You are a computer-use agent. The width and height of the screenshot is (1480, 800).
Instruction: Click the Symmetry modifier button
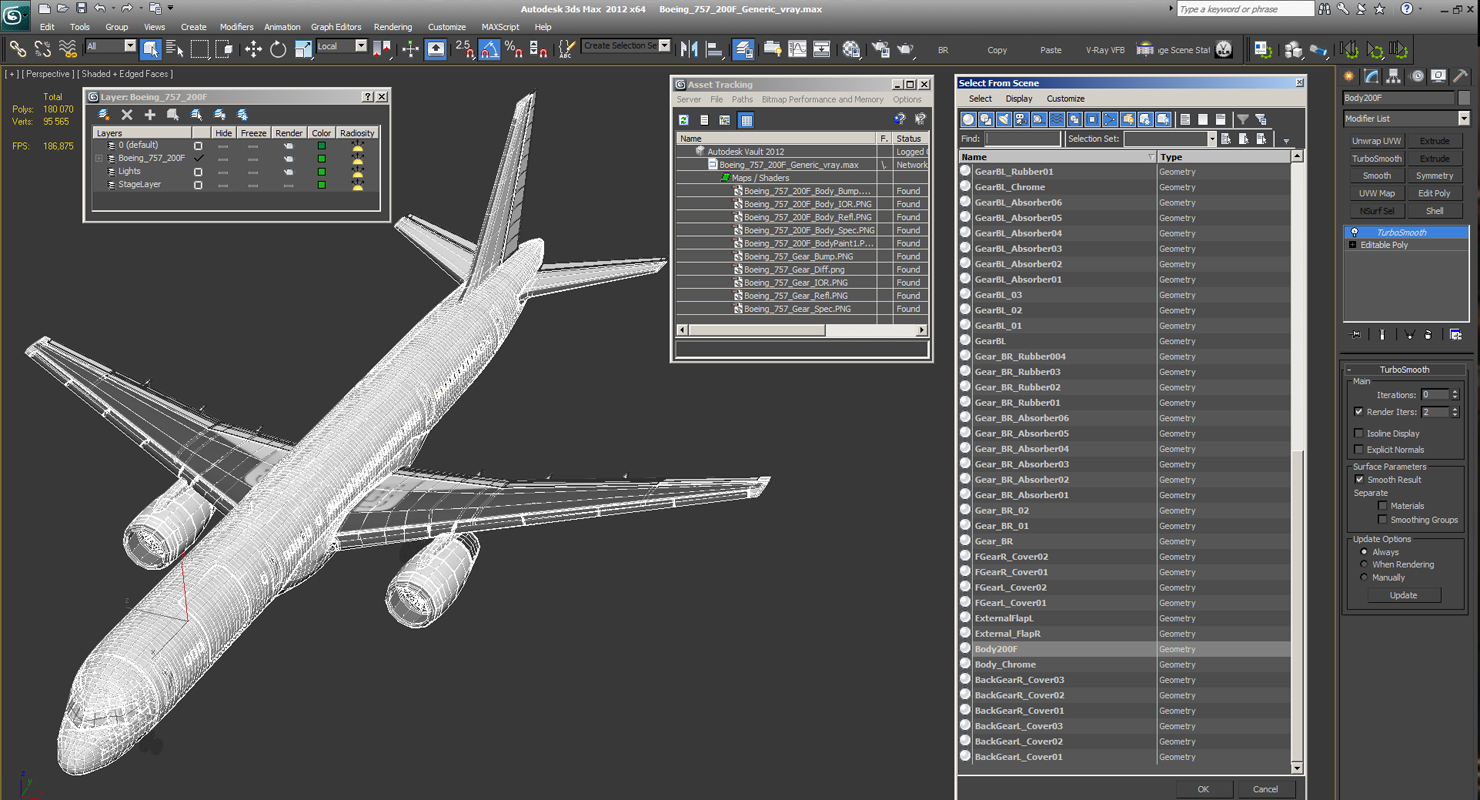click(x=1434, y=176)
